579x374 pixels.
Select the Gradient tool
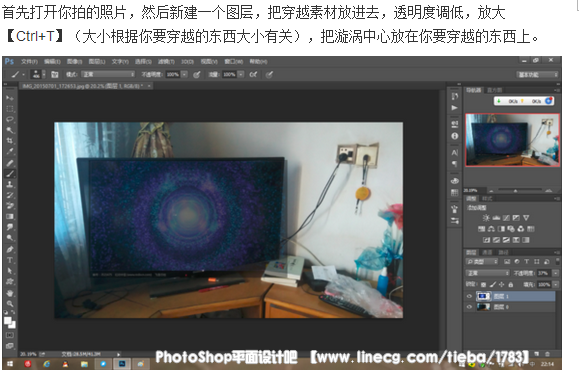(10, 216)
